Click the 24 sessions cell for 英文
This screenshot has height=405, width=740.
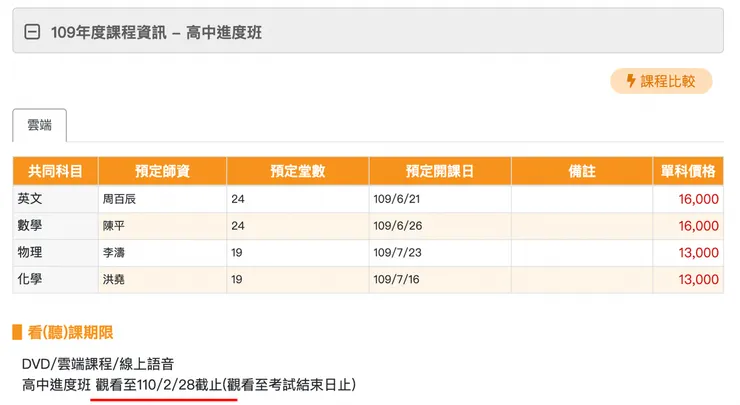tap(298, 199)
